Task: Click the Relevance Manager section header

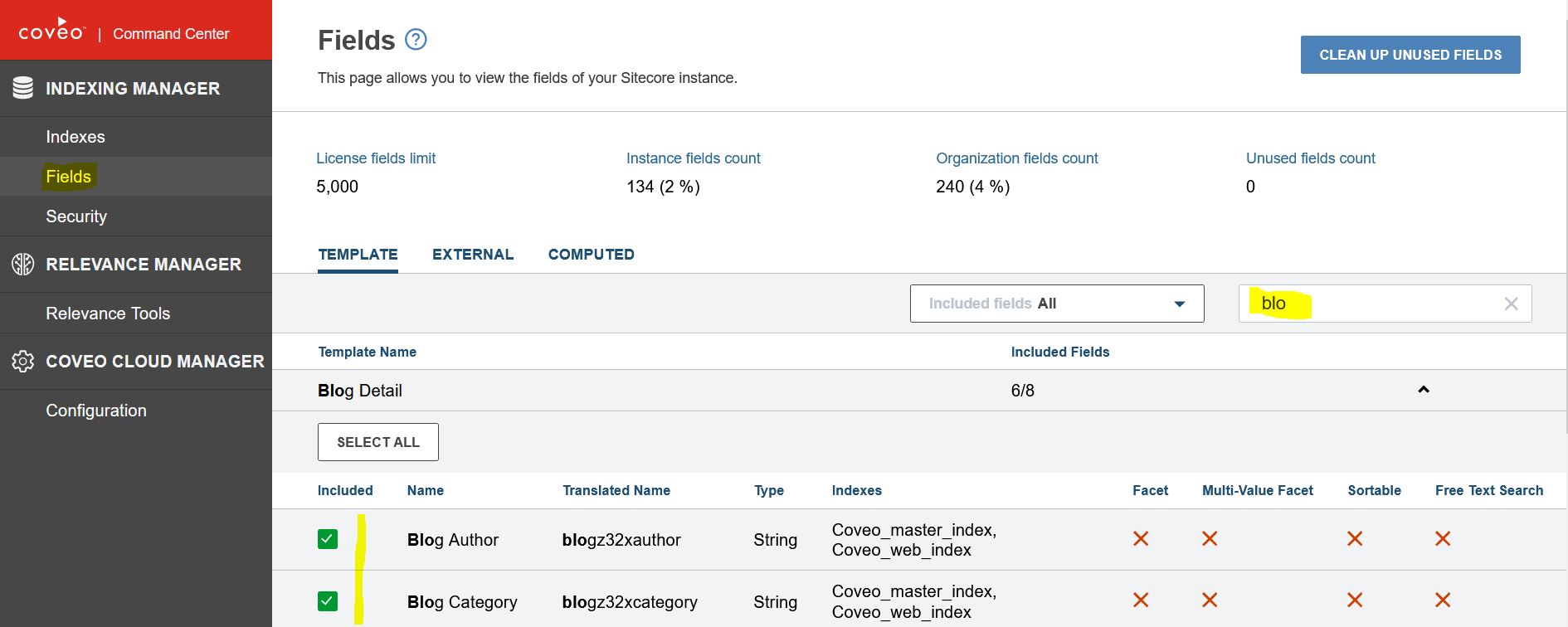Action: click(x=136, y=264)
